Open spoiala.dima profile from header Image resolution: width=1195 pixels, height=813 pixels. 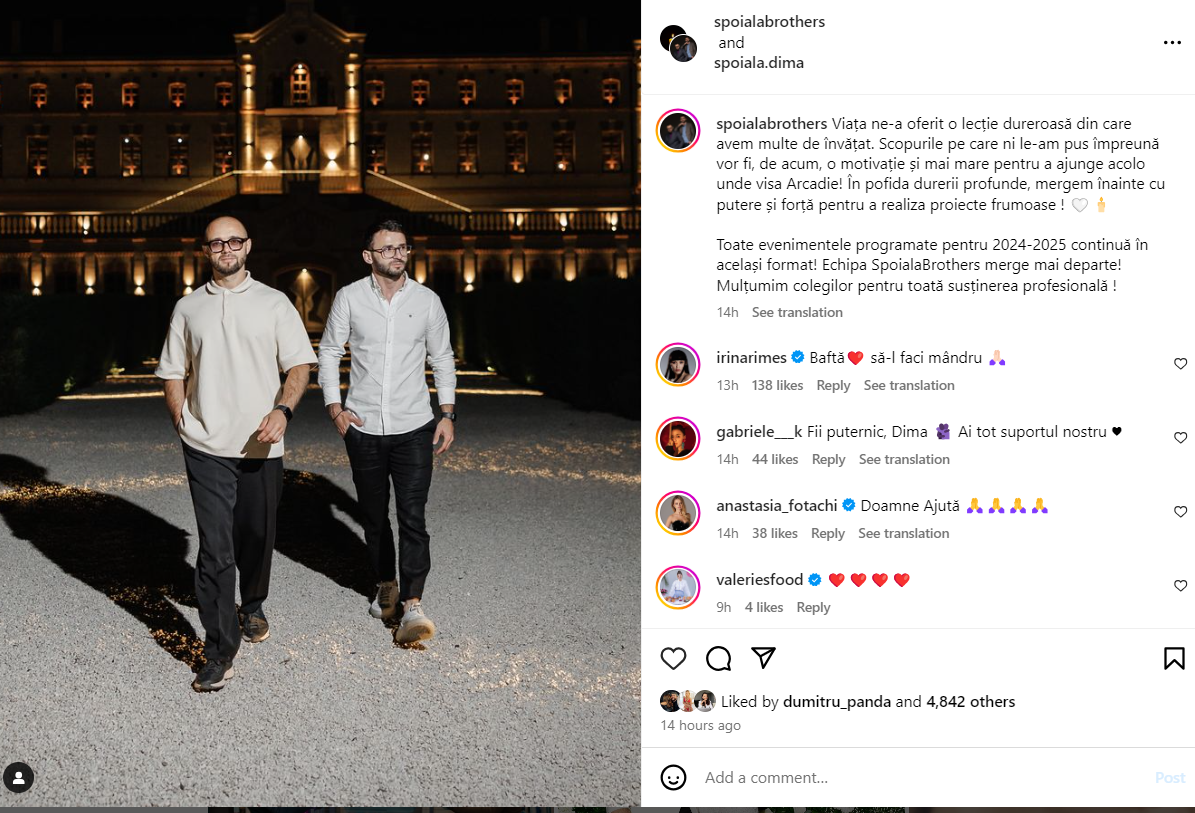(x=758, y=62)
